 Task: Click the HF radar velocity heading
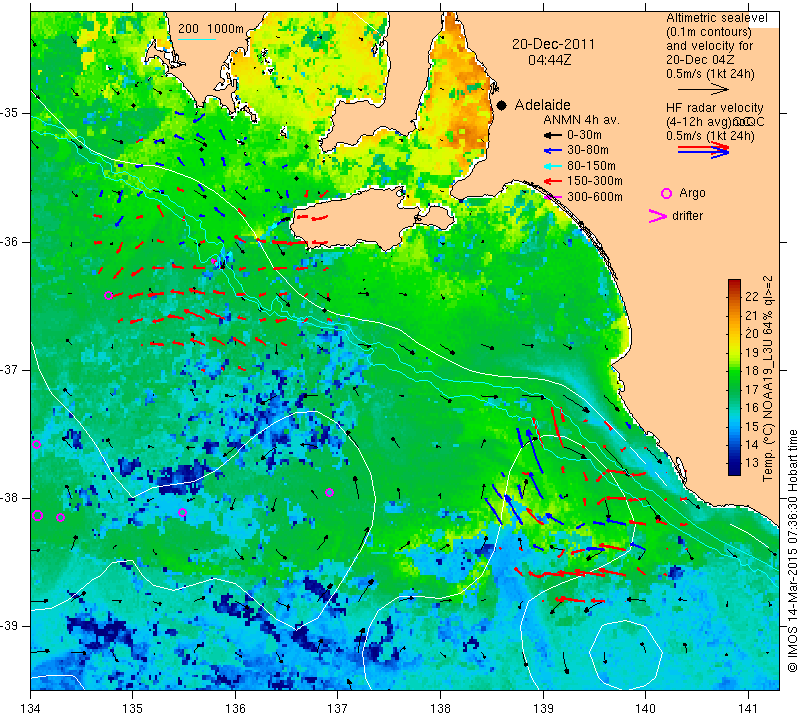click(x=714, y=108)
